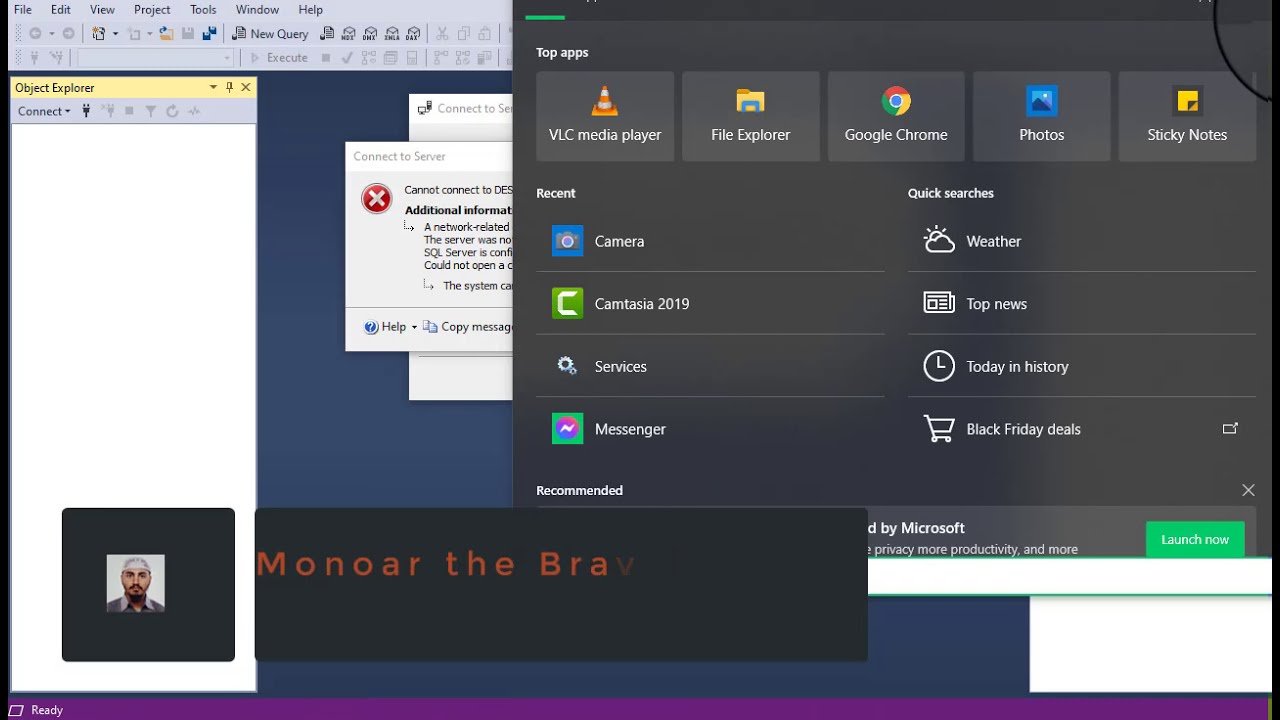Screen dimensions: 1280x720
Task: Click the Open File folder icon
Action: 166,33
